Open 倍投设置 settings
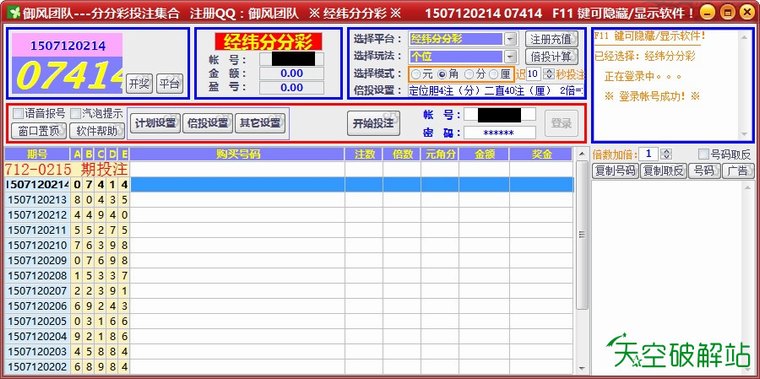This screenshot has height=379, width=760. [207, 123]
